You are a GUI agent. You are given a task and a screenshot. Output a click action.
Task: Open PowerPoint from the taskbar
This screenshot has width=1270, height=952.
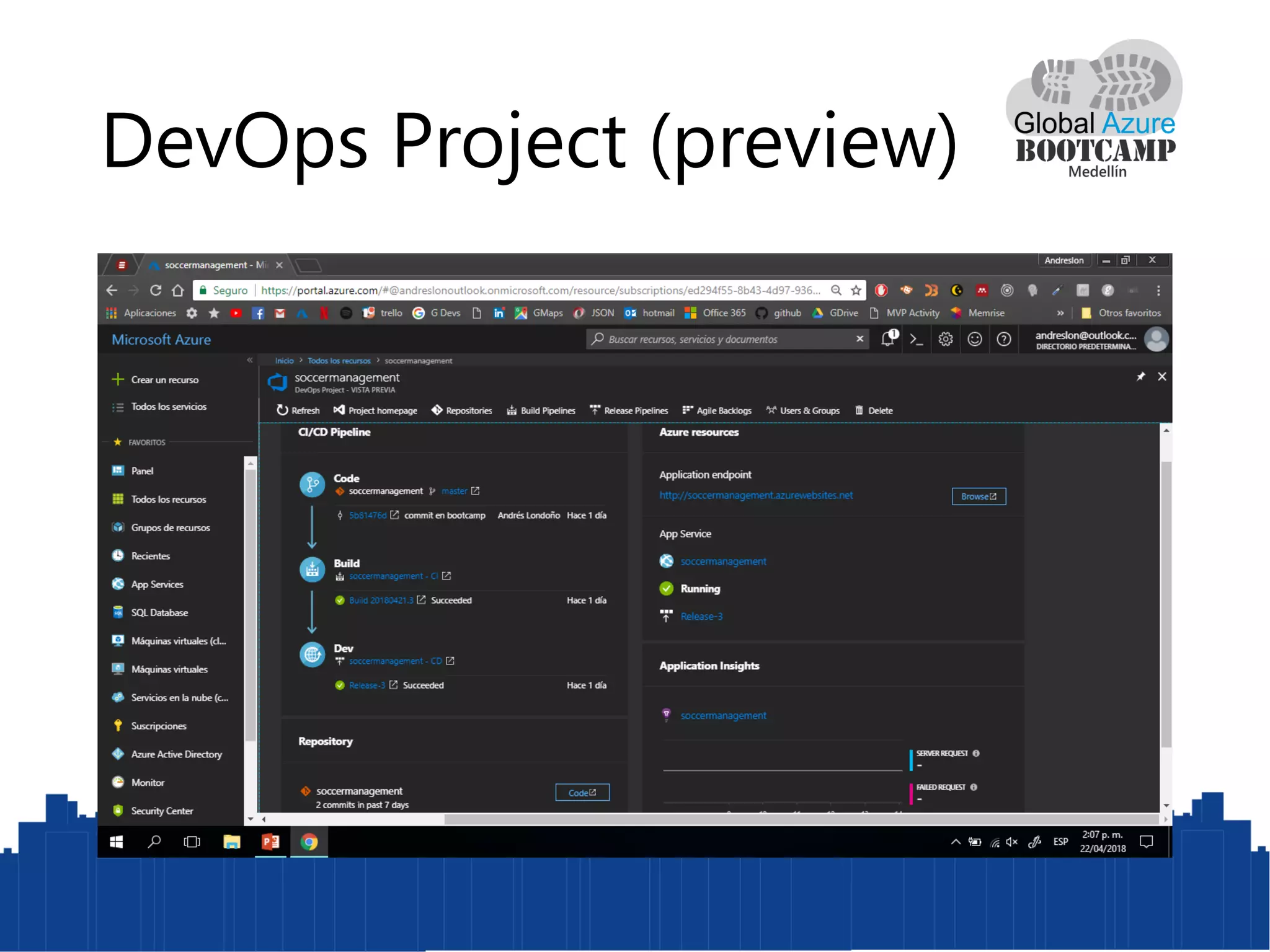pos(270,842)
